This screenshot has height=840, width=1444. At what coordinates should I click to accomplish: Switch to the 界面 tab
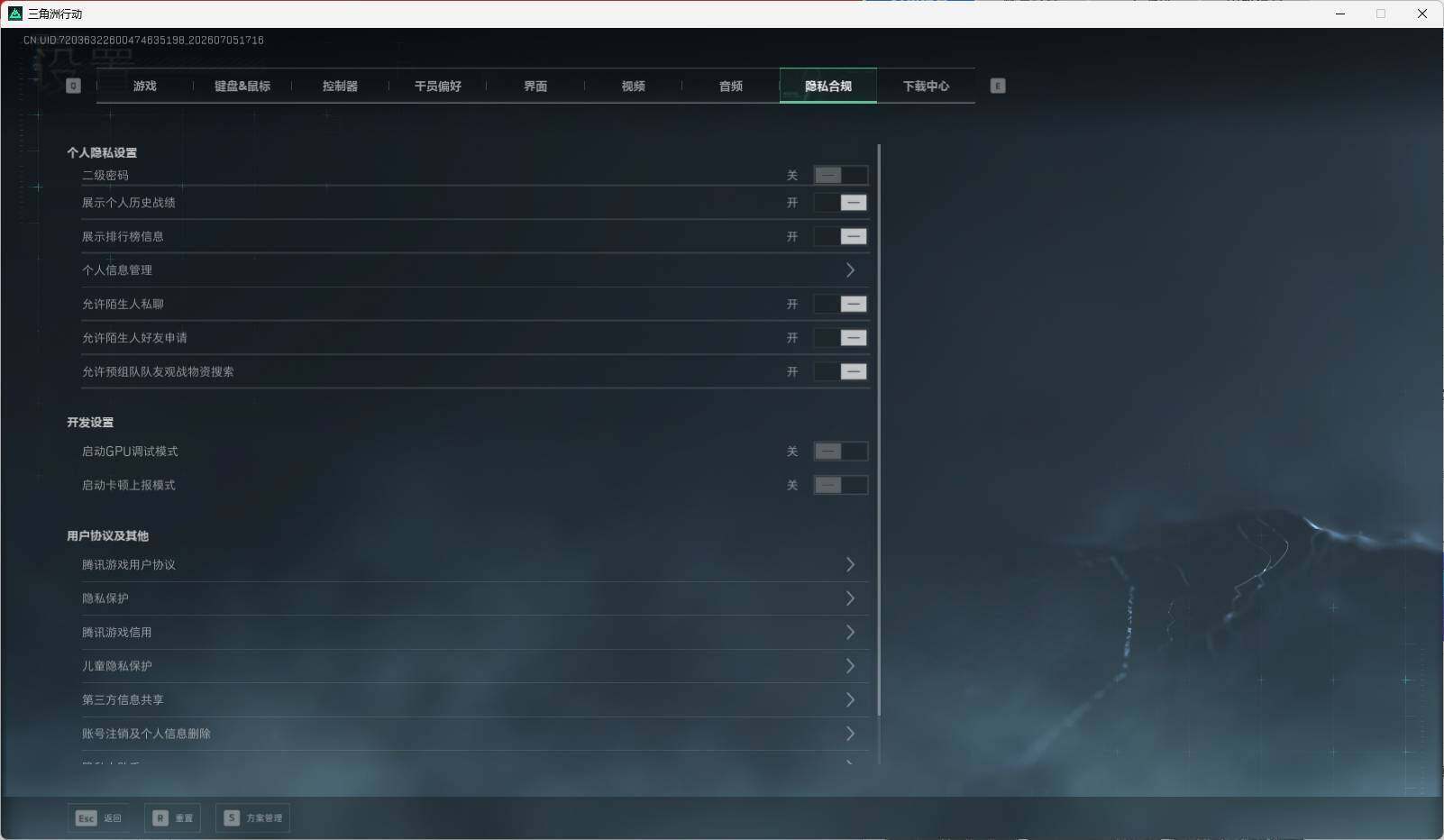click(x=535, y=86)
